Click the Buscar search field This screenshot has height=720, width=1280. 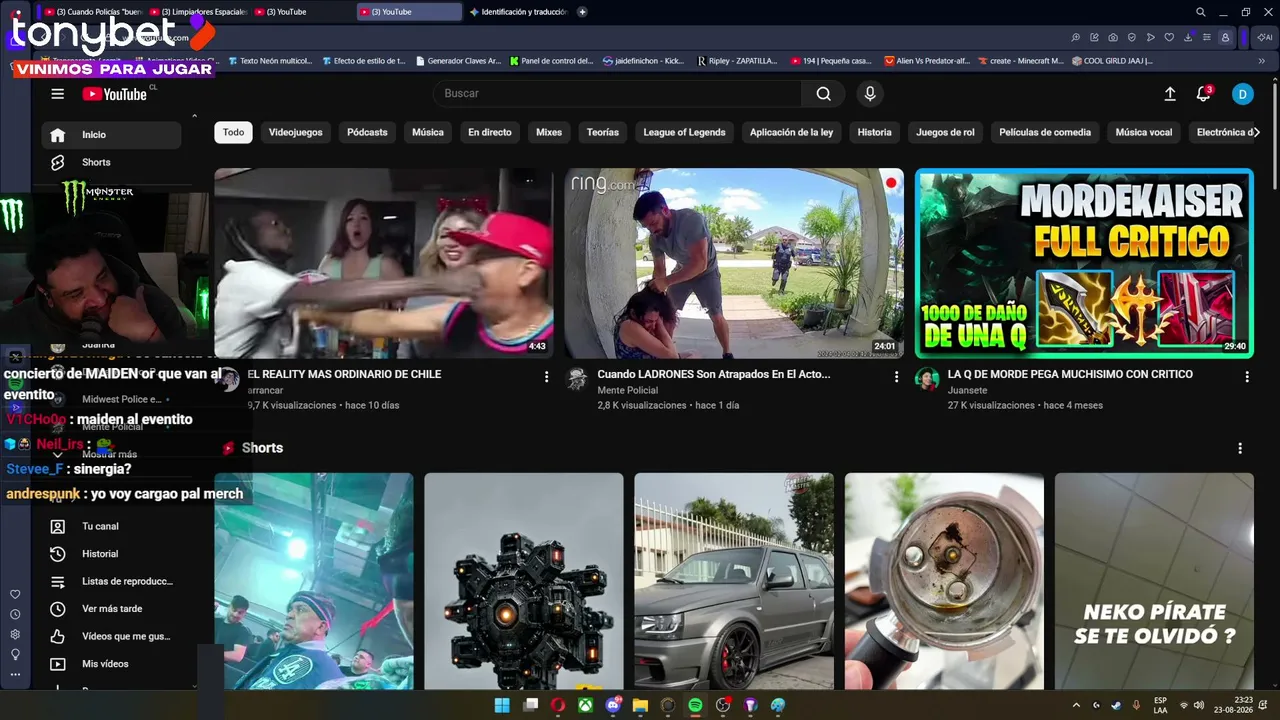click(617, 93)
